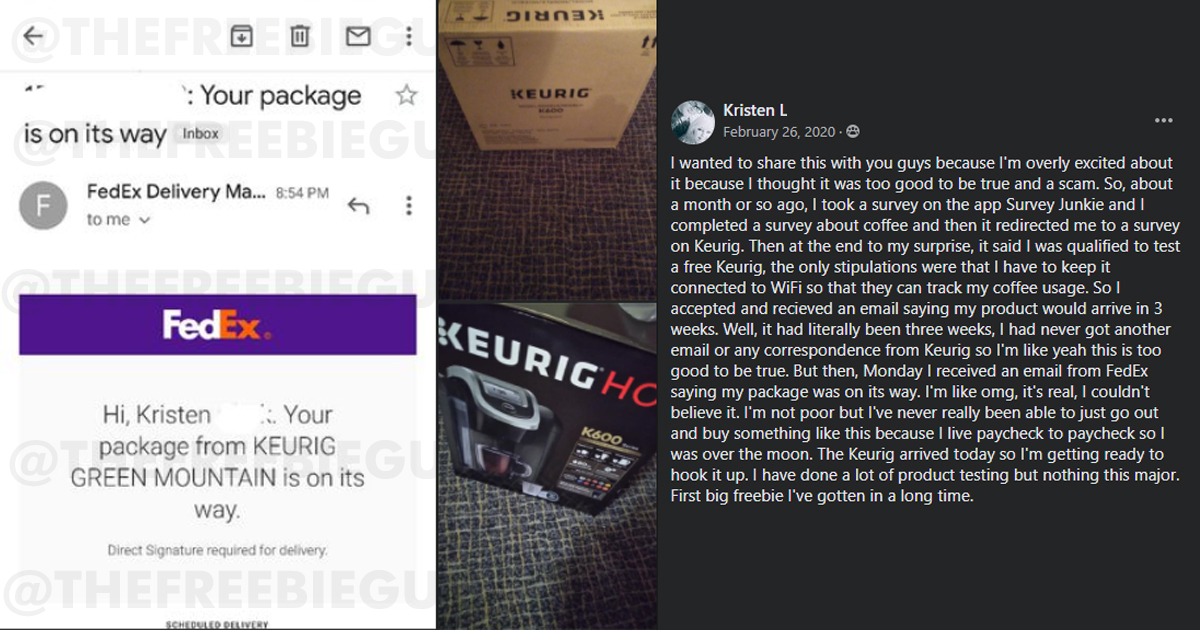Expand the 'to me' recipient details
Screen dimensions: 1200x630
click(118, 220)
